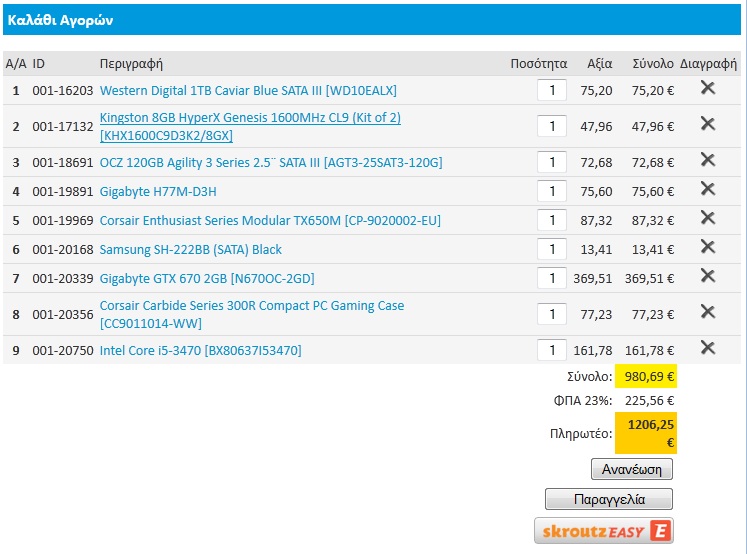Click the skroutz easy E logo button
This screenshot has height=554, width=747.
click(x=604, y=531)
